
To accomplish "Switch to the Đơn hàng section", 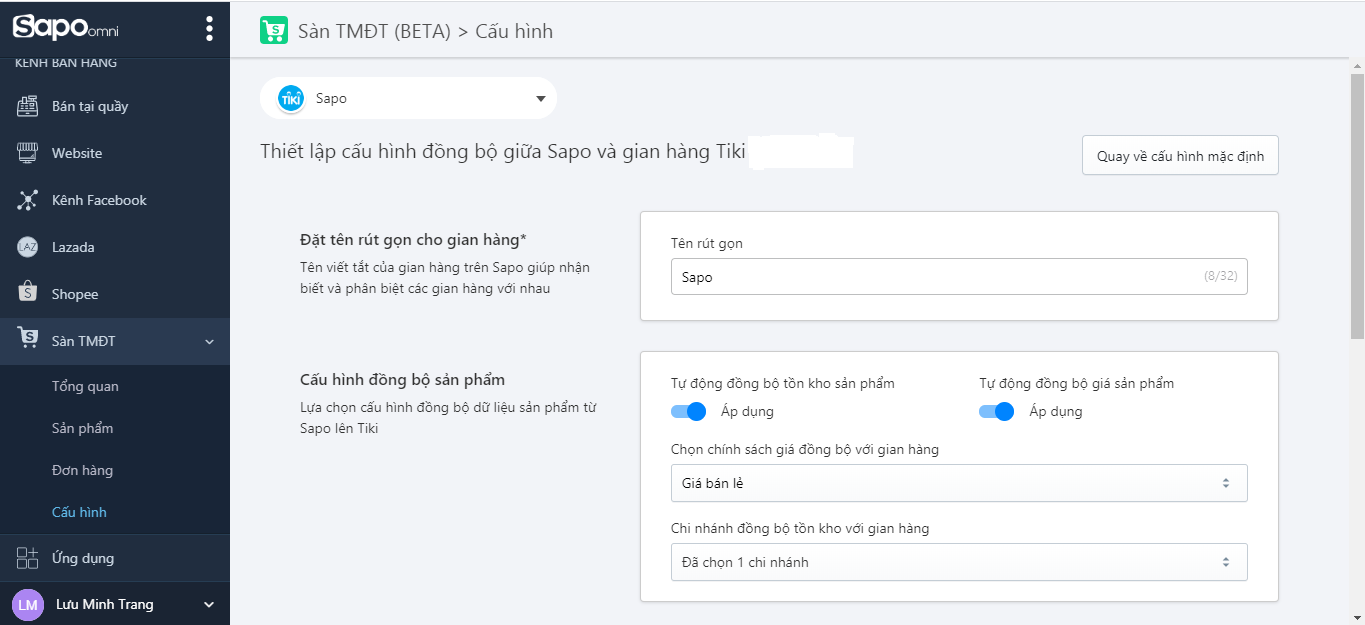I will tap(81, 469).
